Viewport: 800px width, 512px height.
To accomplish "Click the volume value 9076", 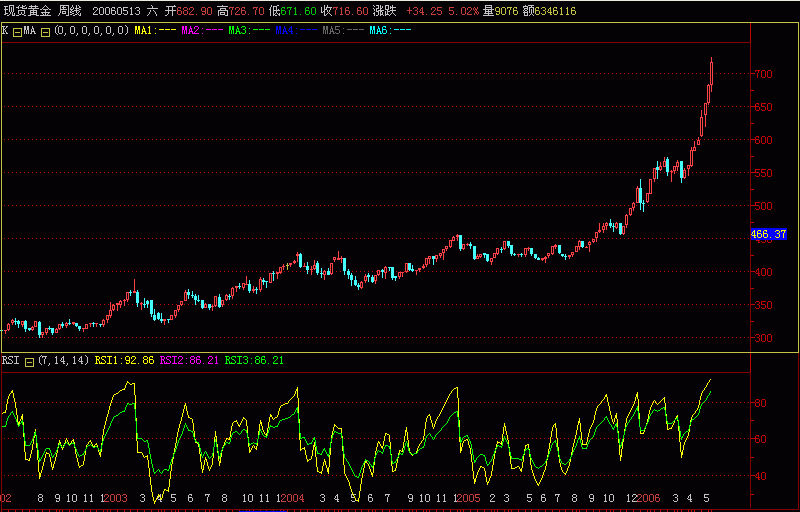I will coord(505,11).
